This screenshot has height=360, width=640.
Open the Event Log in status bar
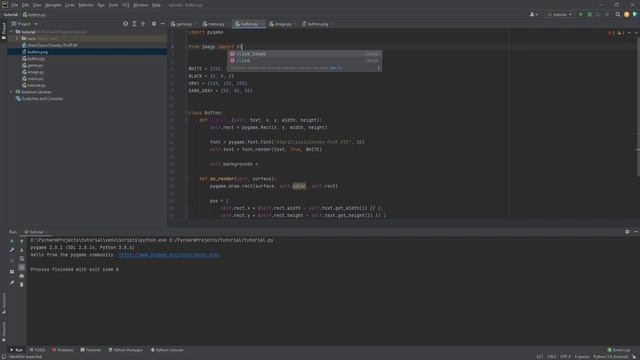[x=619, y=350]
